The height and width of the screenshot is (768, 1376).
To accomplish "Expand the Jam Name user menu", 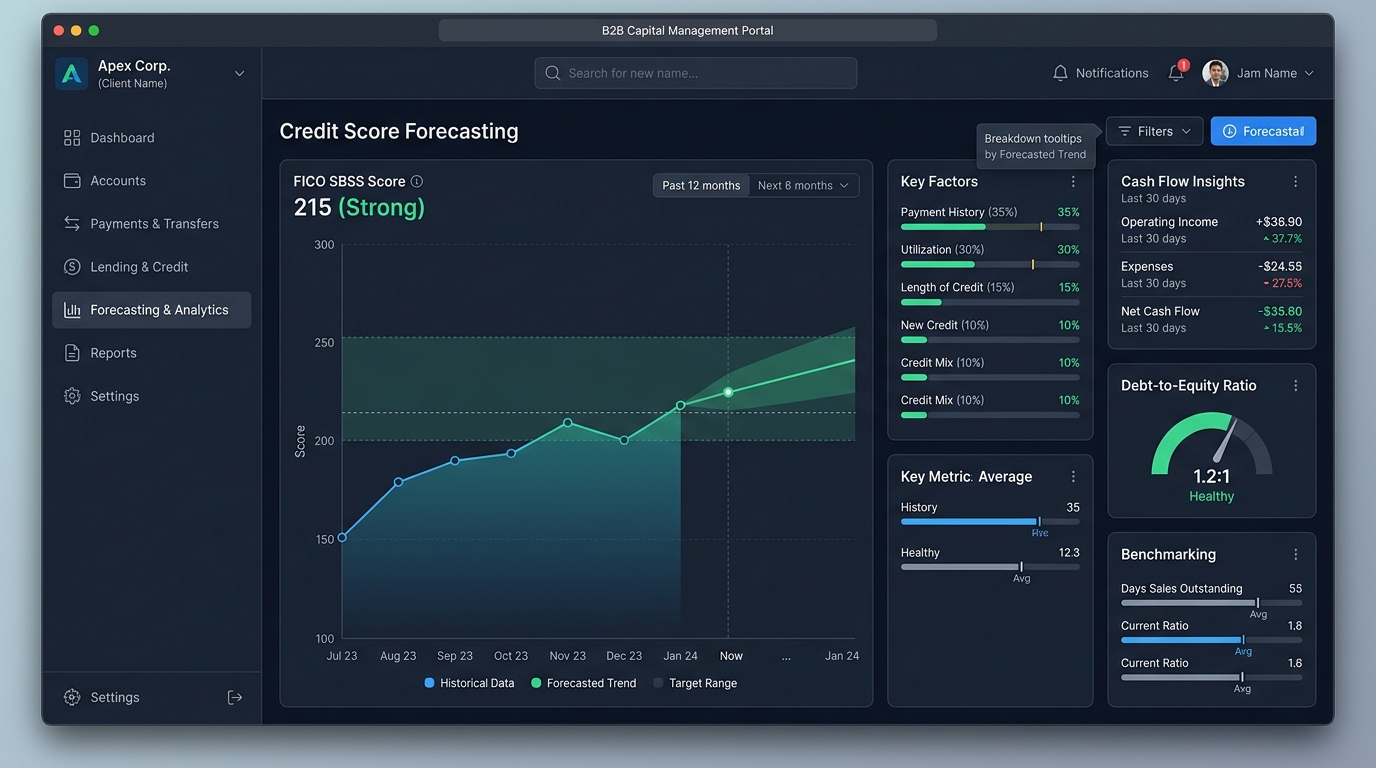I will coord(1275,73).
